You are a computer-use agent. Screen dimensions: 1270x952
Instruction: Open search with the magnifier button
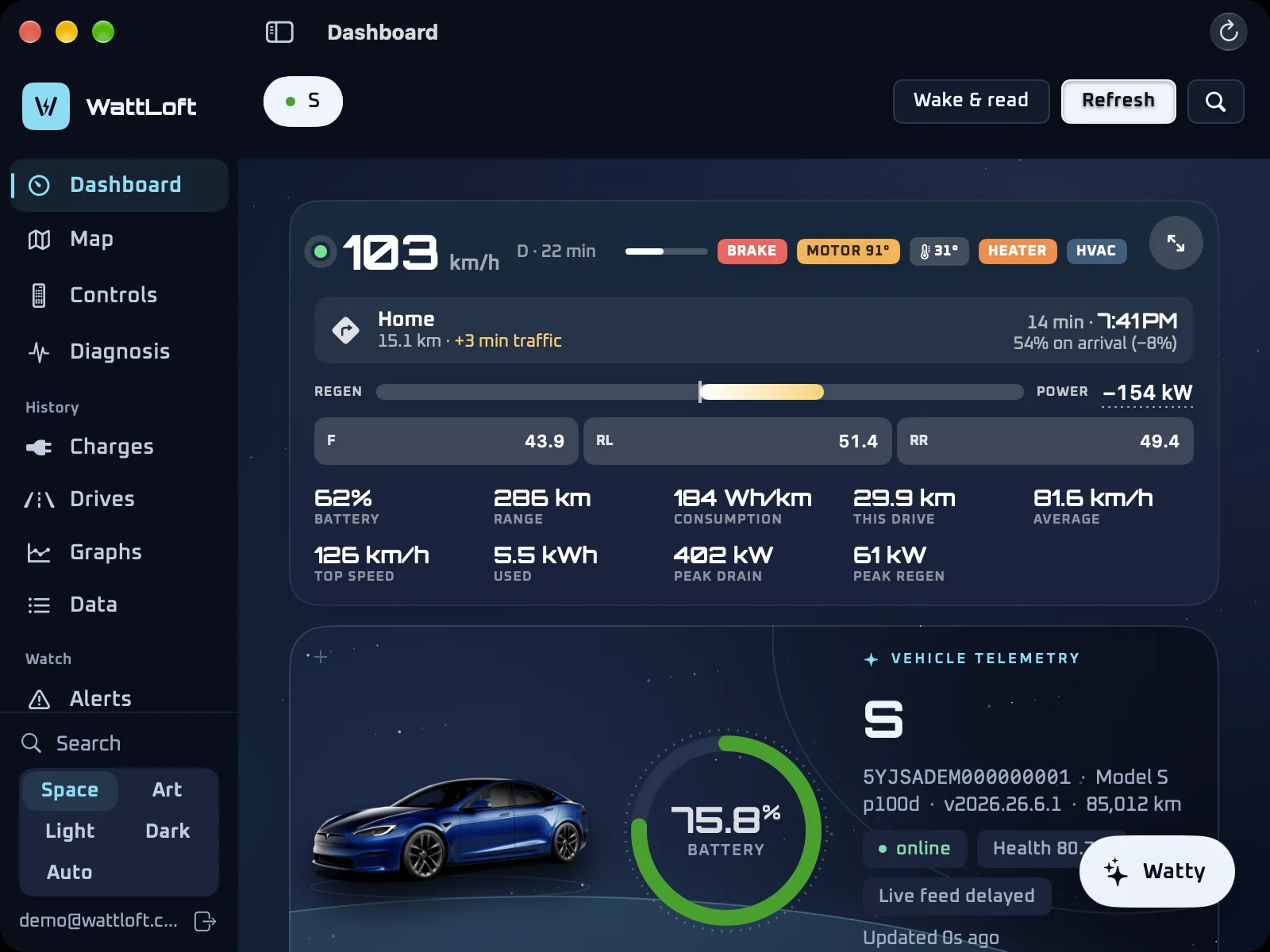pyautogui.click(x=1215, y=102)
